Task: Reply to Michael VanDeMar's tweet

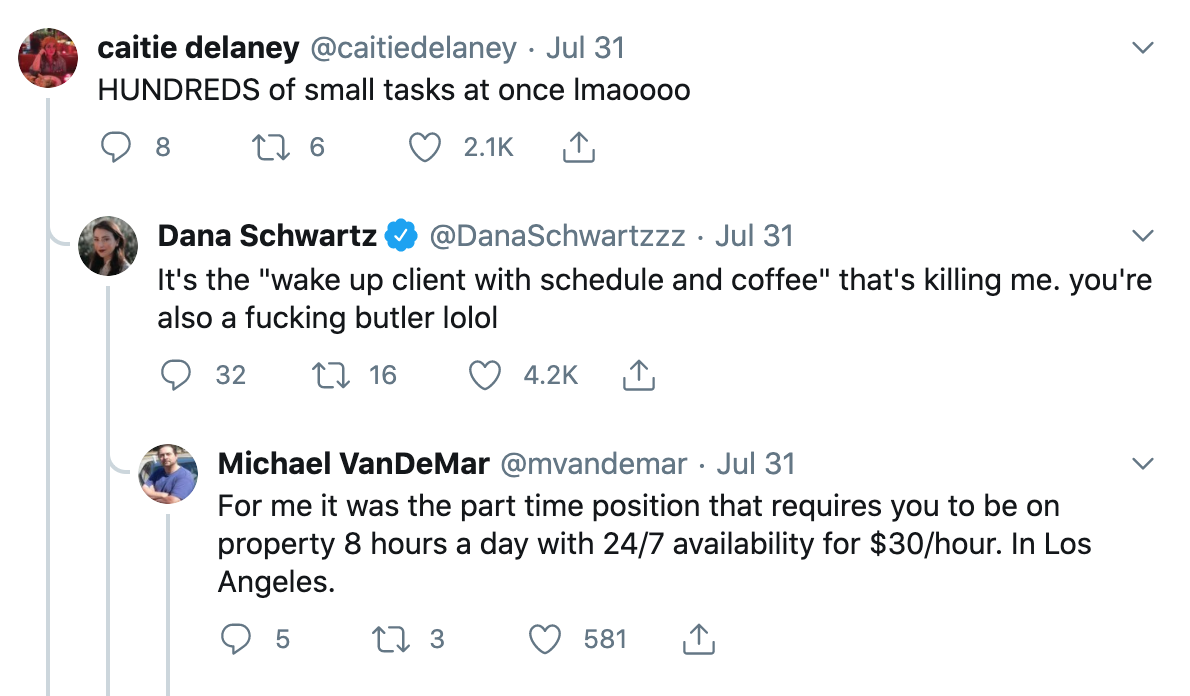Action: (x=236, y=639)
